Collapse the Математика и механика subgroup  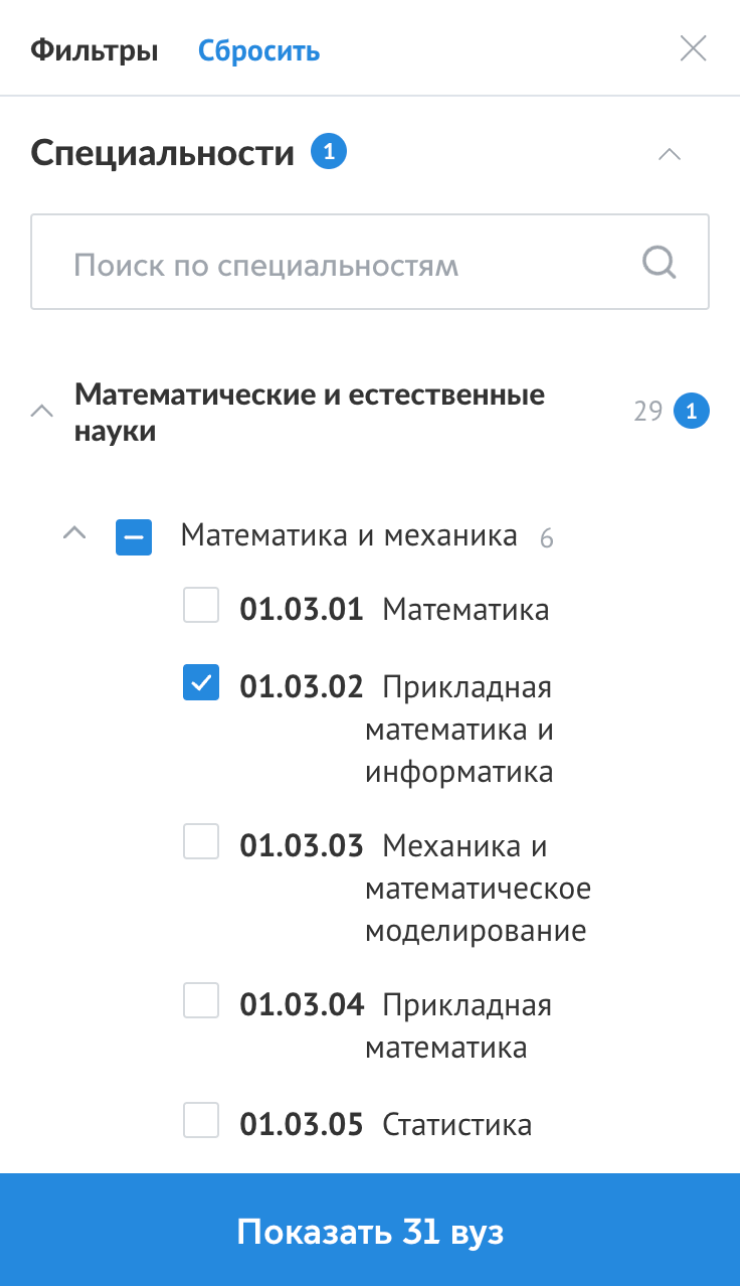[x=74, y=535]
